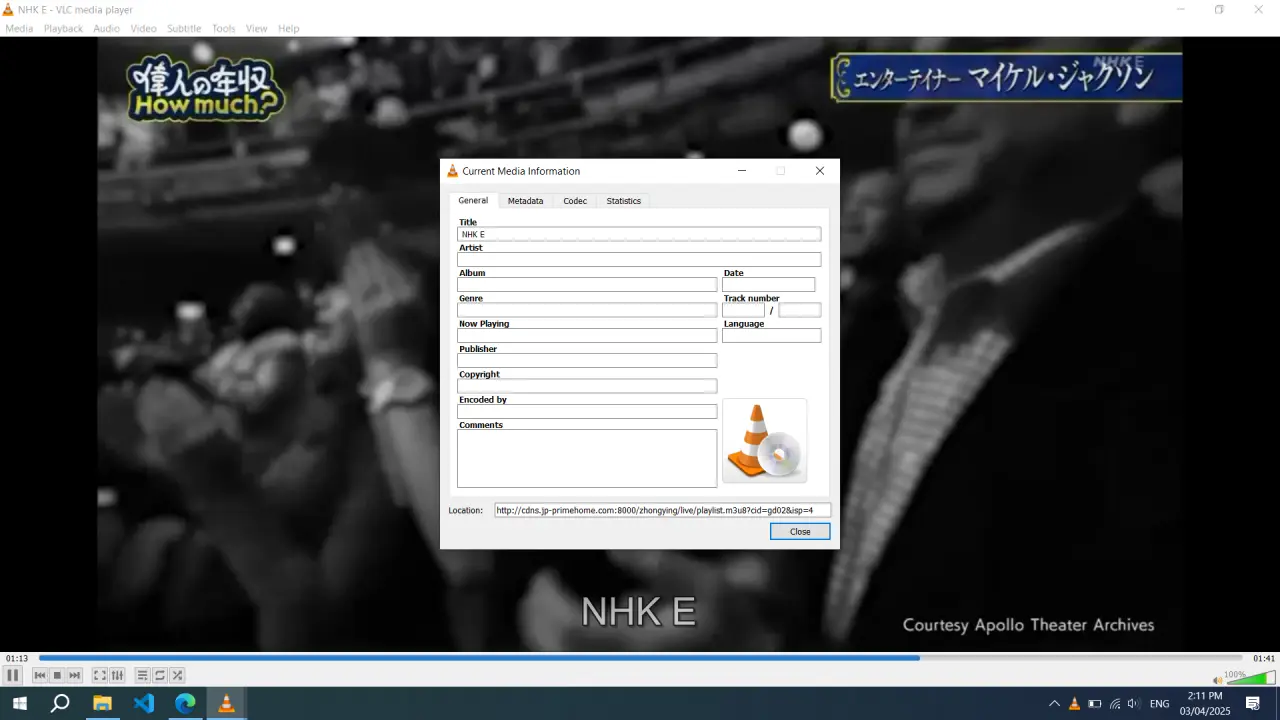Toggle fullscreen video mode
1280x720 pixels.
coord(100,676)
